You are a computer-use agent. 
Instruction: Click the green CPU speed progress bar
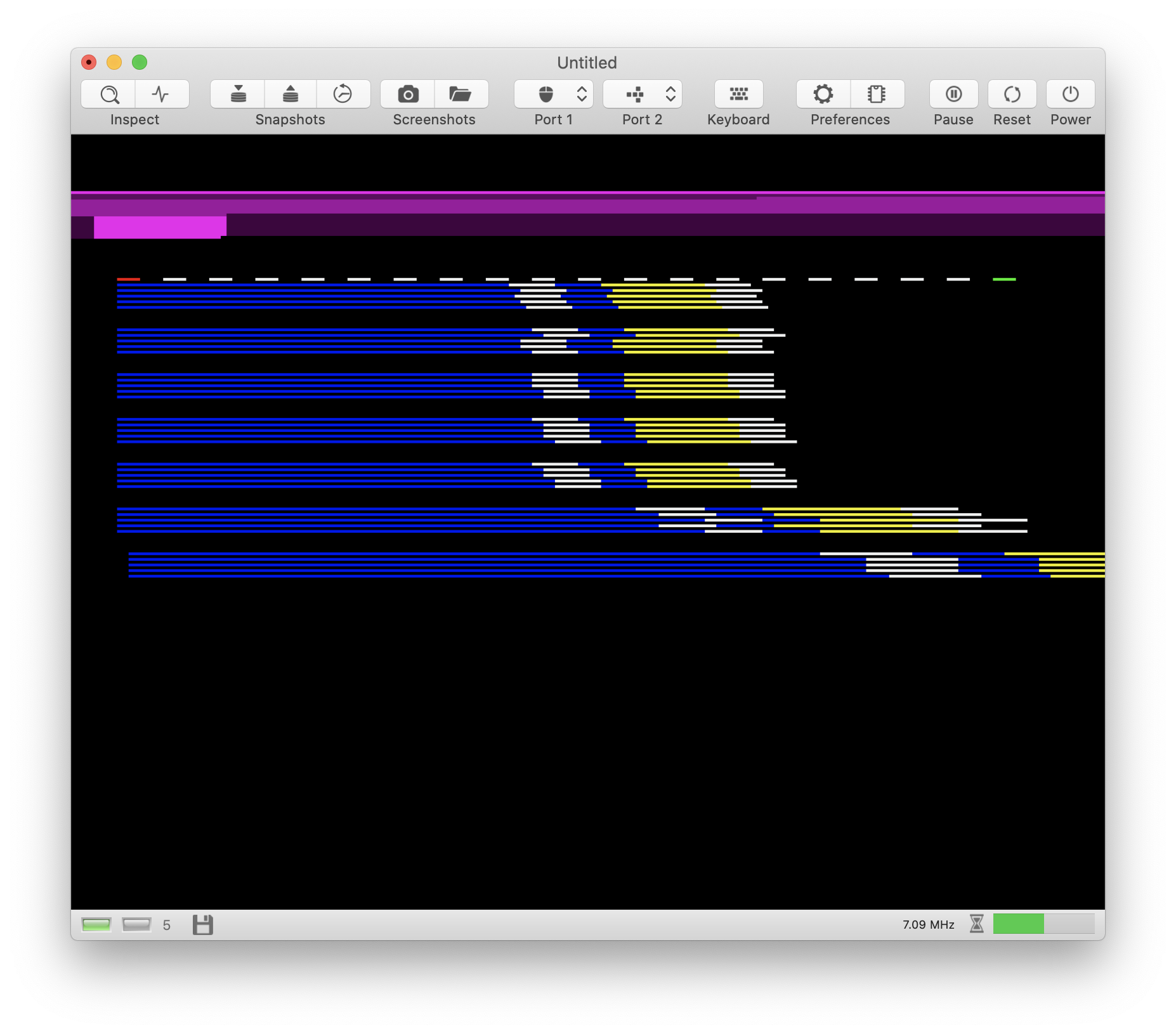point(1043,924)
